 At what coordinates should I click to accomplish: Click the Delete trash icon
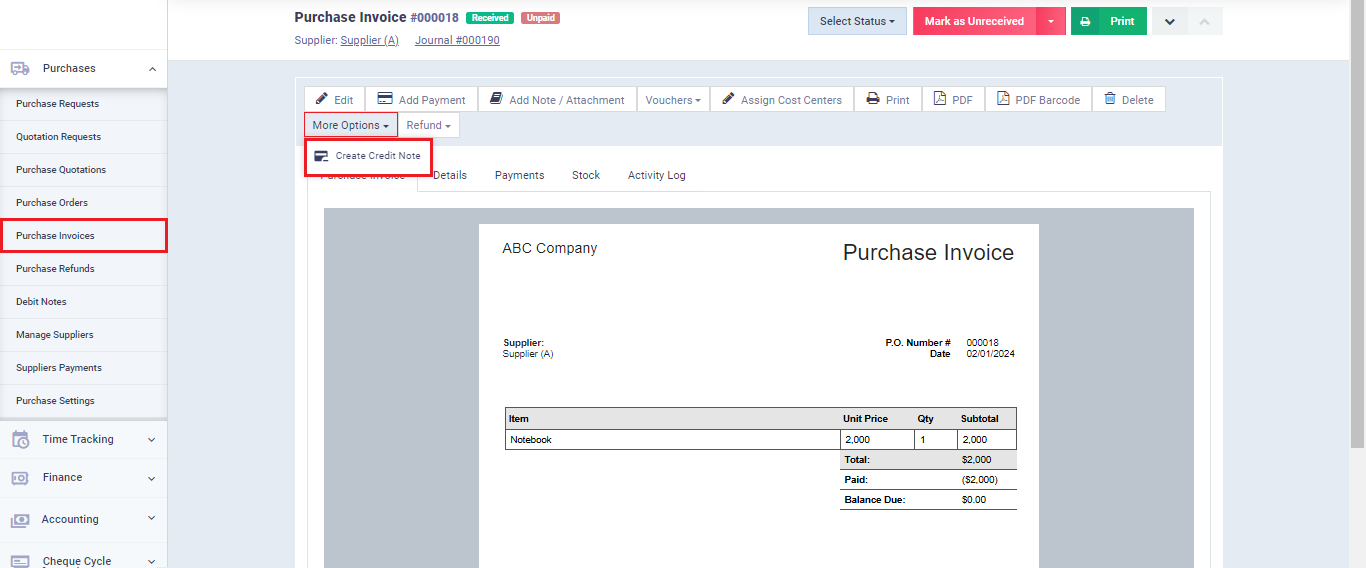click(x=1110, y=99)
